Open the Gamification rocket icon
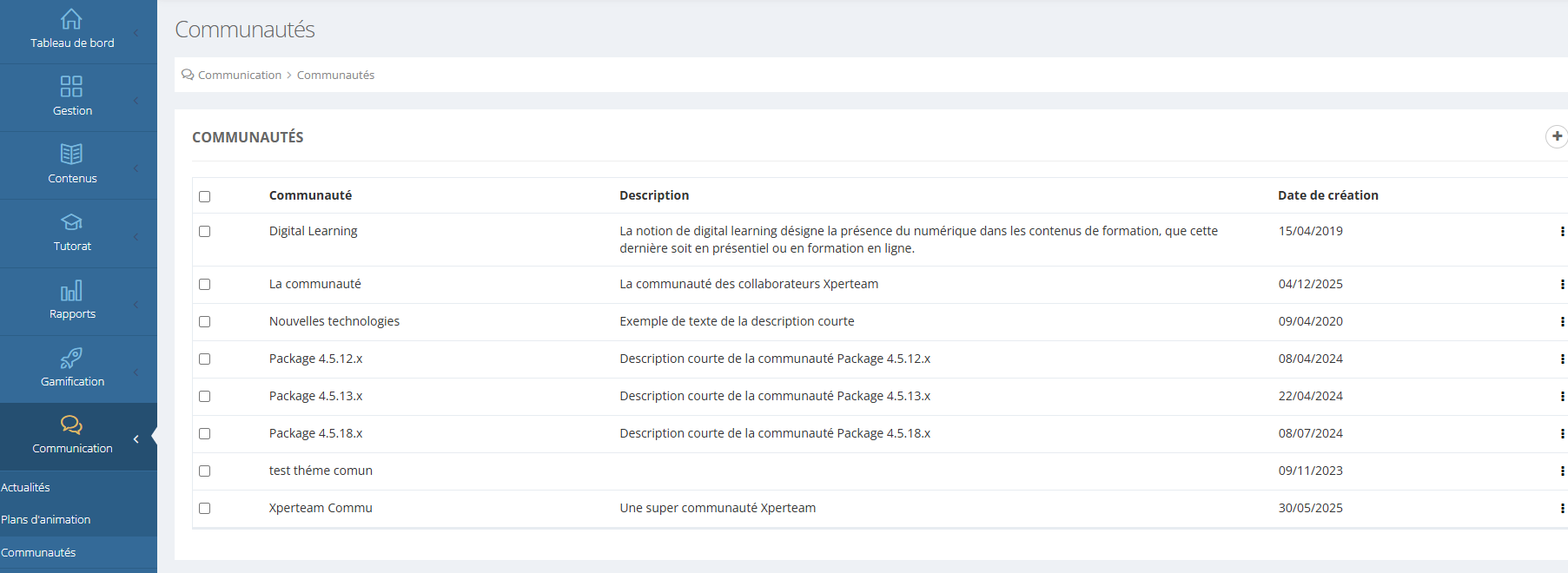 coord(71,358)
